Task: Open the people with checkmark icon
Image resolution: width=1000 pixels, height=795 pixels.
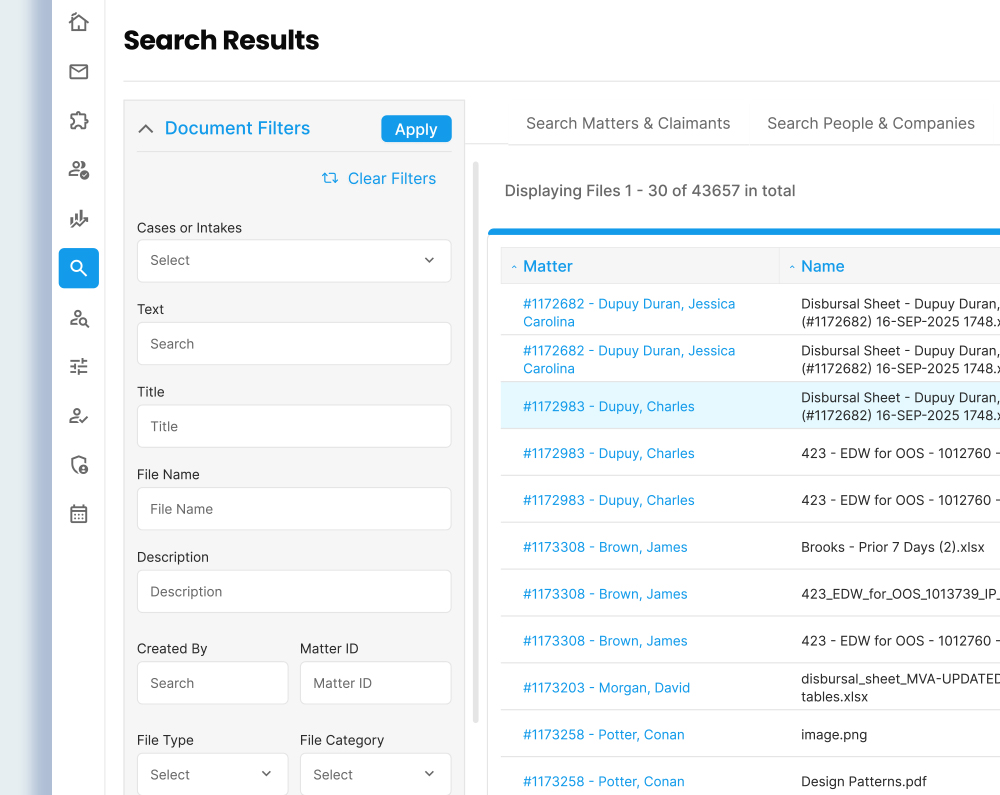Action: point(78,169)
